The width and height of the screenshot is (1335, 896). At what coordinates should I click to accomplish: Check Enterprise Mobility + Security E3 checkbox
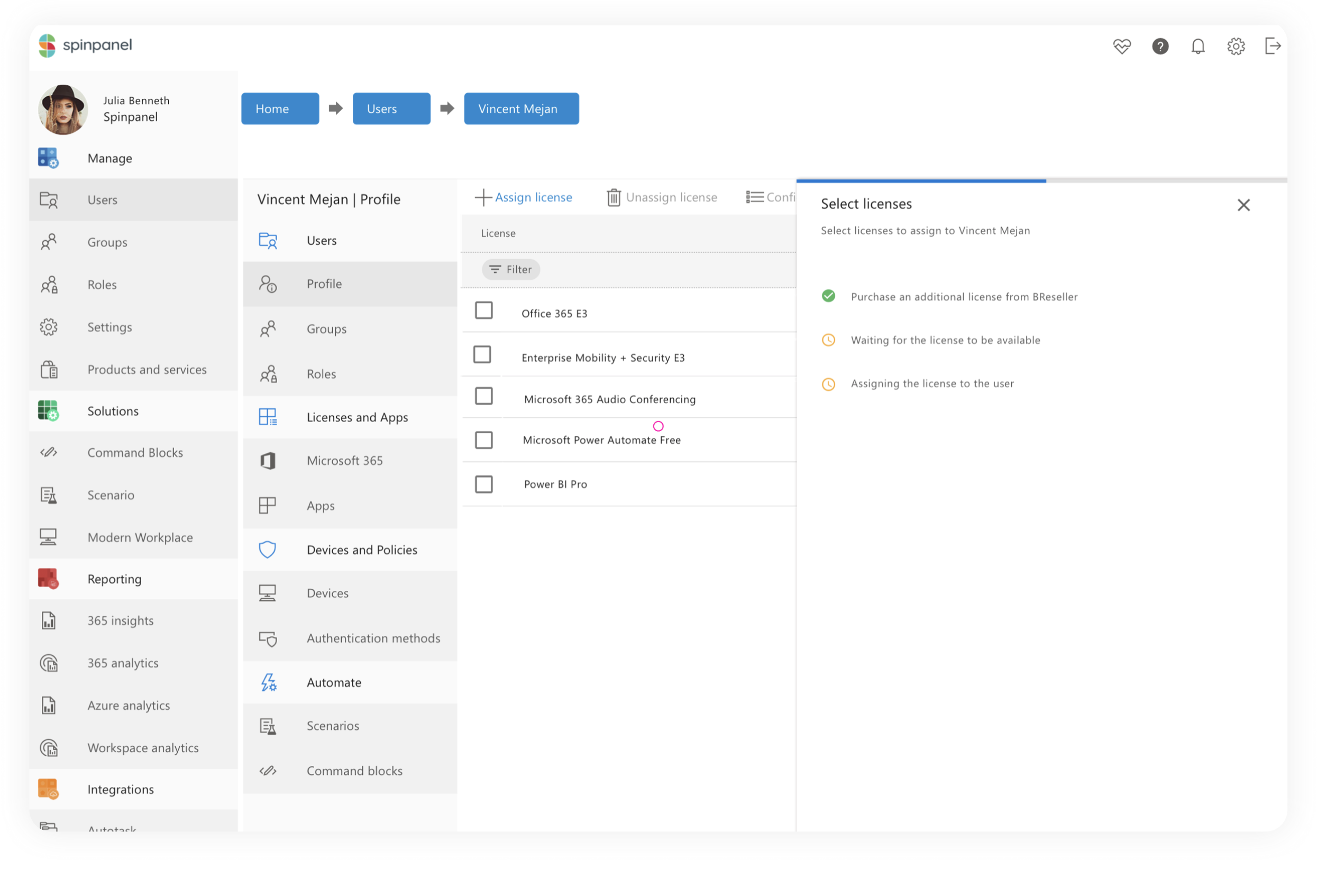click(481, 354)
